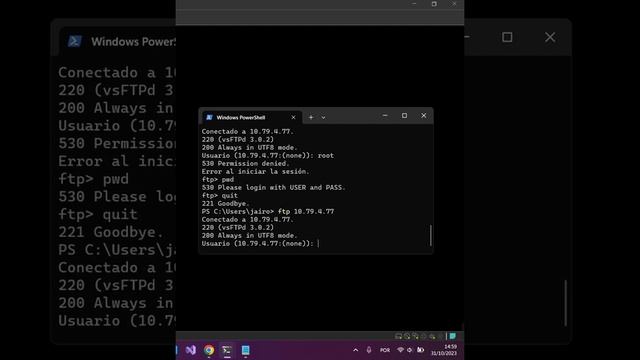
Task: Expand the new tab profile dropdown chevron
Action: pos(323,118)
